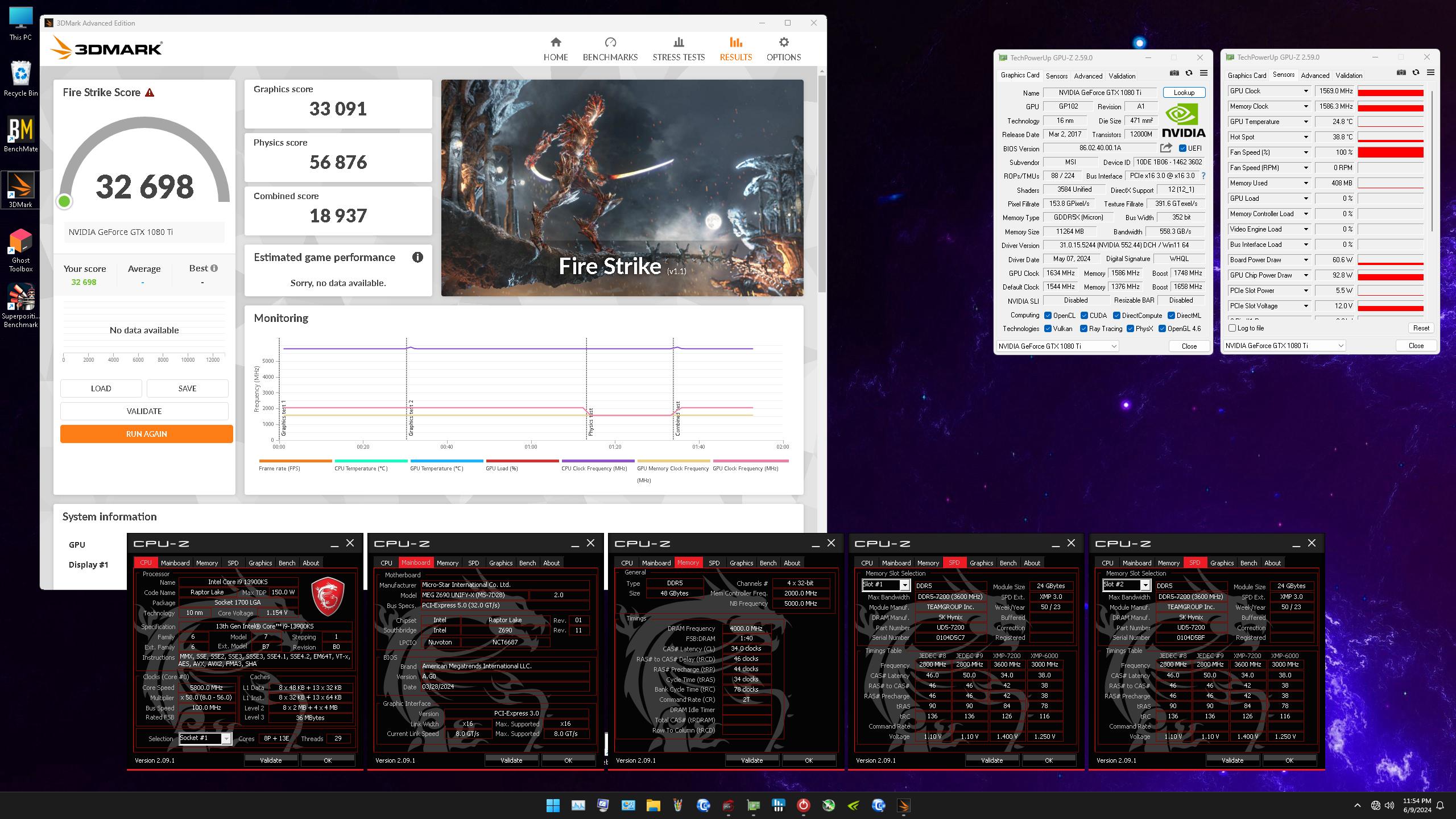Click camera icon in GPU-Z Sensors window
The image size is (1456, 819).
tap(1401, 72)
